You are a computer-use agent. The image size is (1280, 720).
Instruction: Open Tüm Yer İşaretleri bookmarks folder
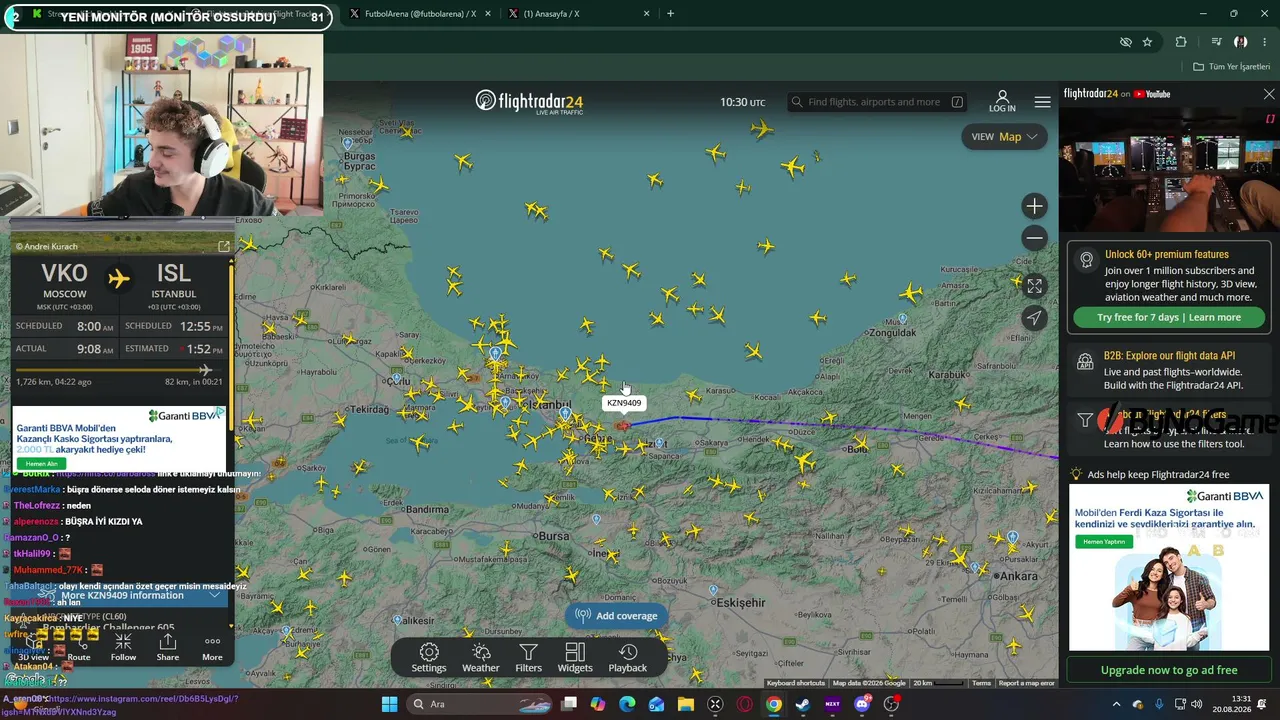click(1231, 67)
